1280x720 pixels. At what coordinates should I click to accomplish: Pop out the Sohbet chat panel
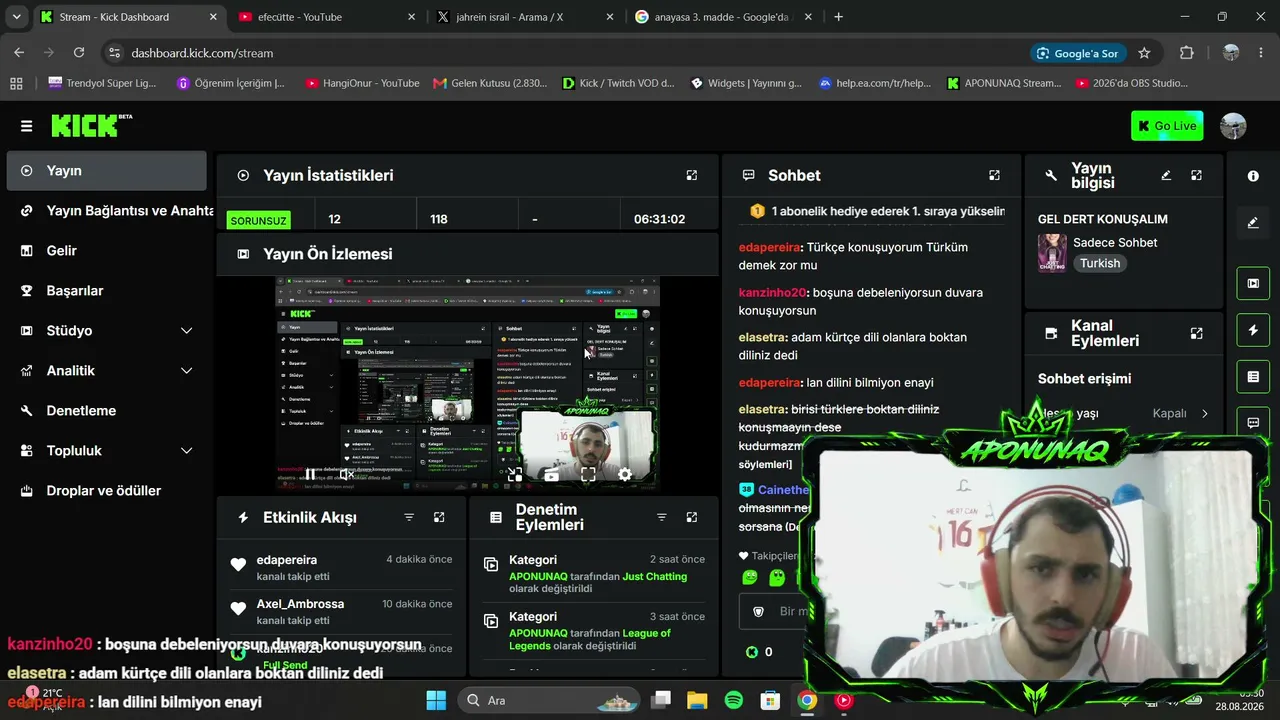coord(994,175)
